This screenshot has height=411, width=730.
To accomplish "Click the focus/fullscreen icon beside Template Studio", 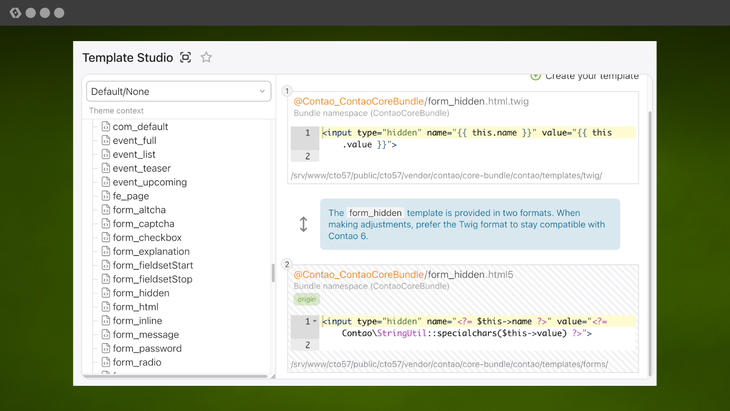I will (x=186, y=58).
